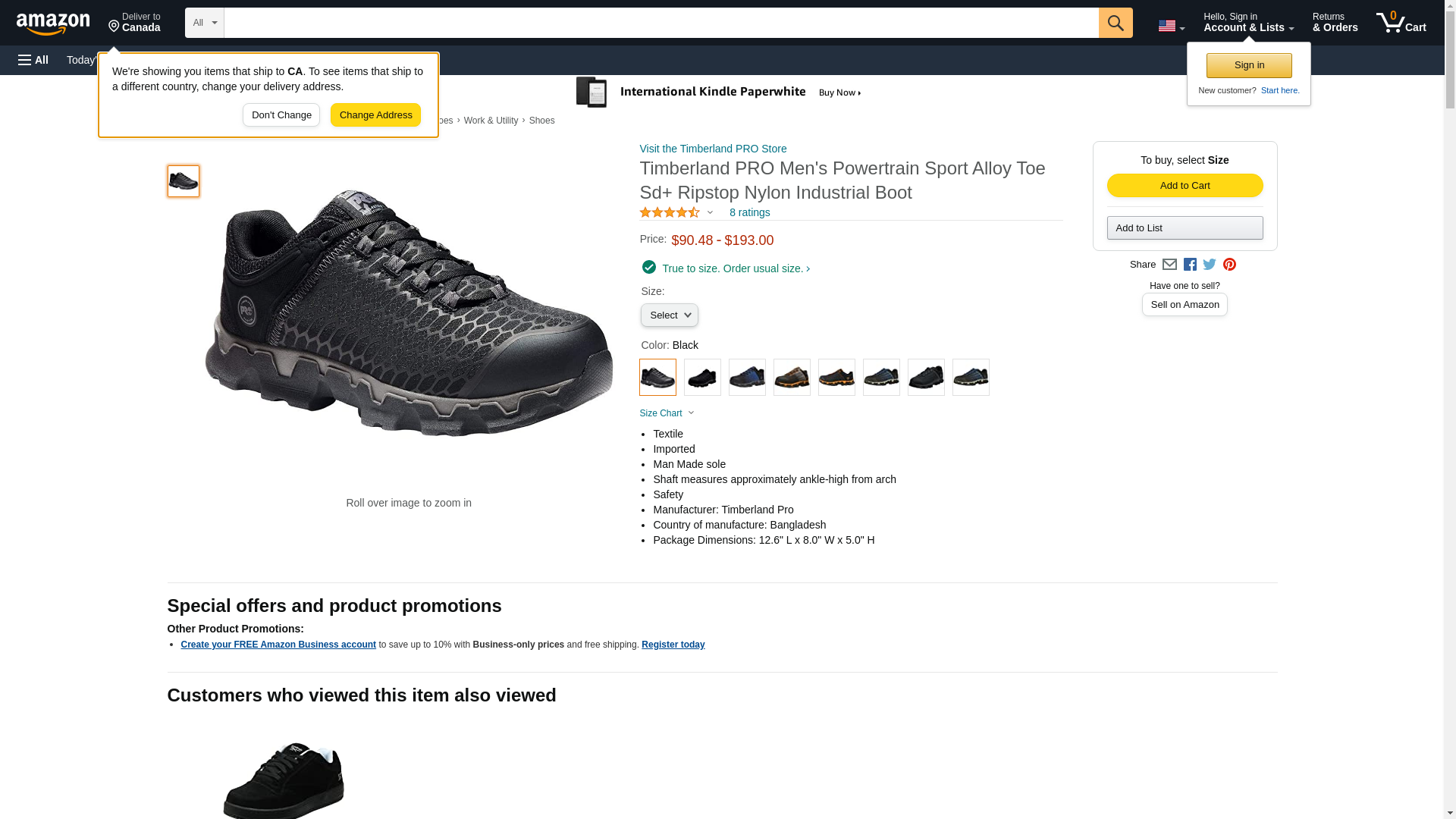Share on Pinterest icon
The image size is (1456, 819).
1229,265
